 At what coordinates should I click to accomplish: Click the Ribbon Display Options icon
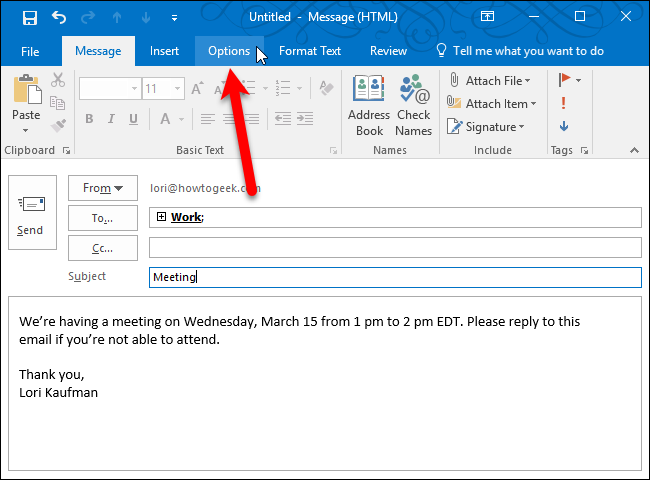tap(487, 16)
